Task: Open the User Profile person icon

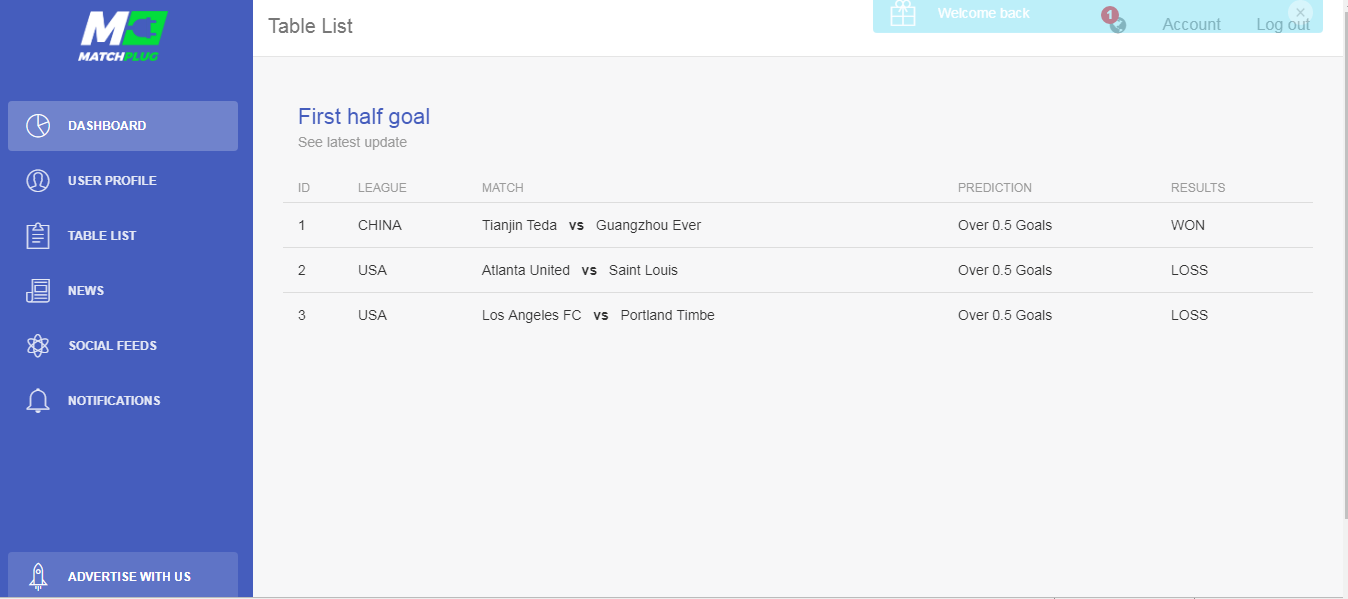Action: point(38,181)
